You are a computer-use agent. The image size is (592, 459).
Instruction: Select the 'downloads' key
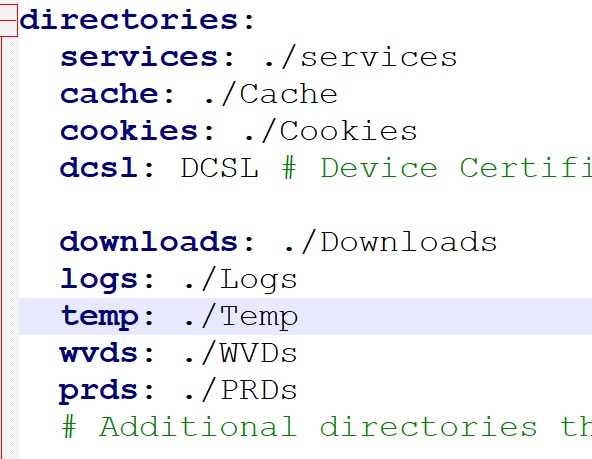(x=149, y=242)
